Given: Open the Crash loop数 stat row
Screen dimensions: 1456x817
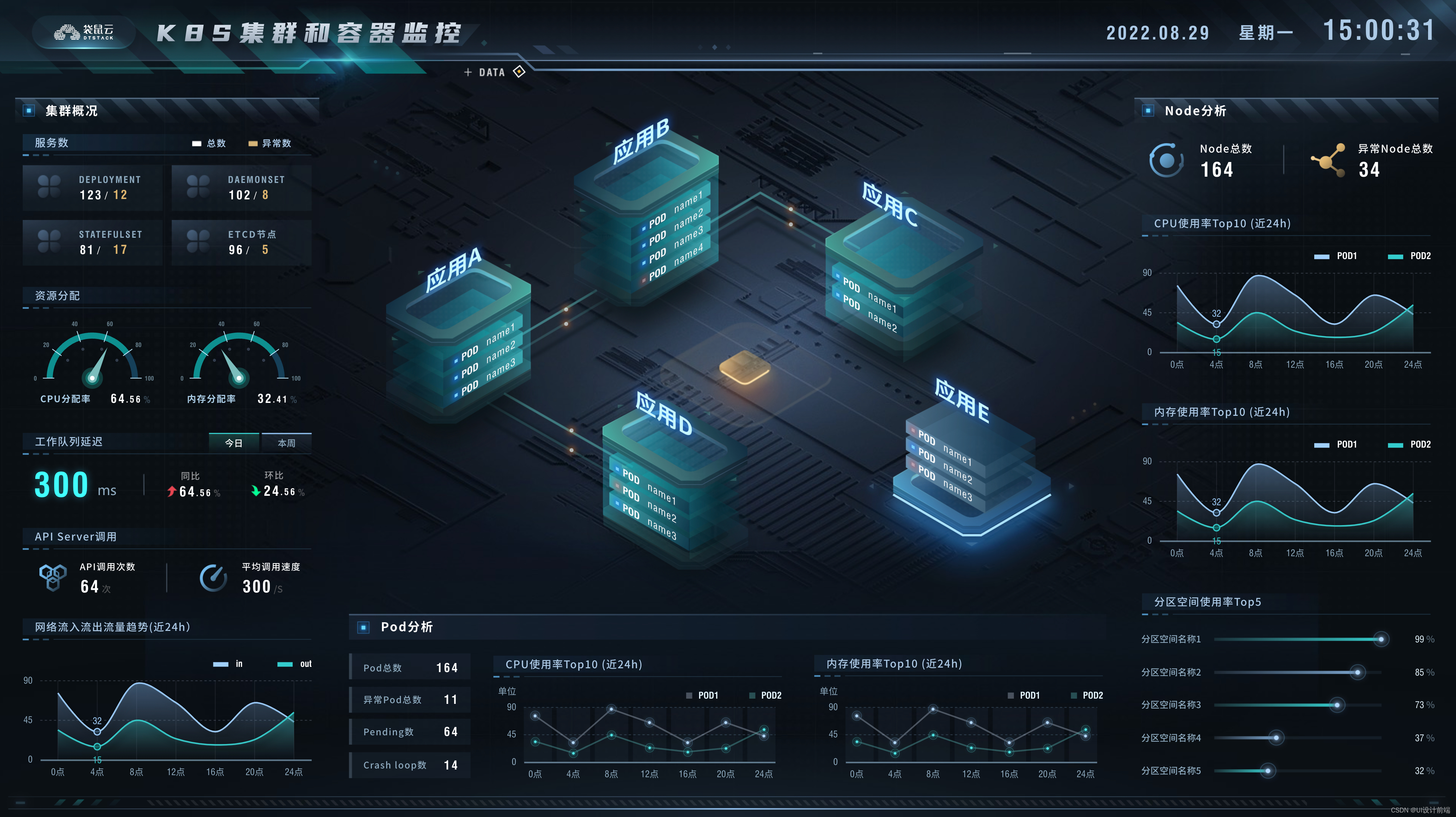Looking at the screenshot, I should pyautogui.click(x=410, y=765).
